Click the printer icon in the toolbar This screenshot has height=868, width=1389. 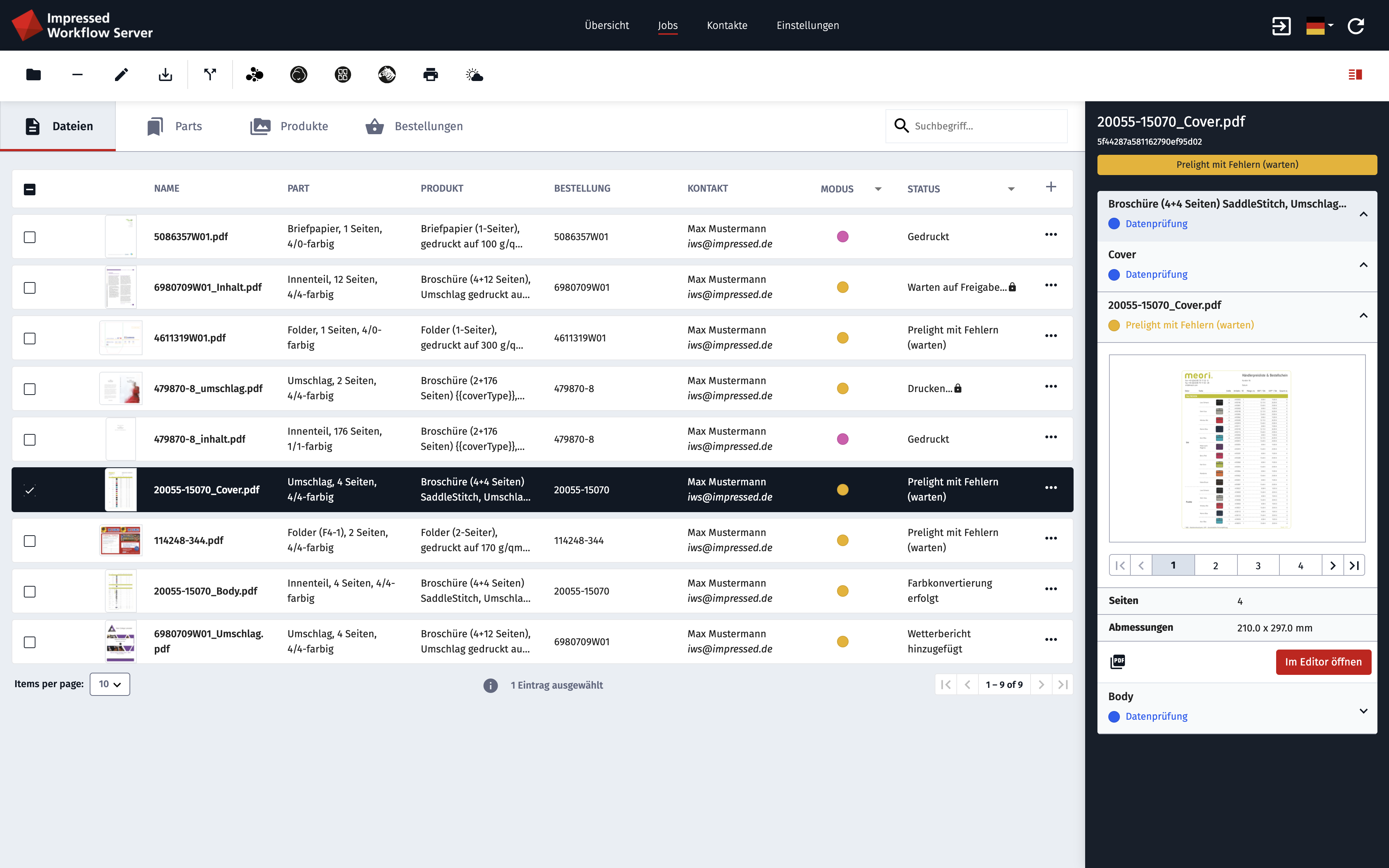tap(430, 75)
